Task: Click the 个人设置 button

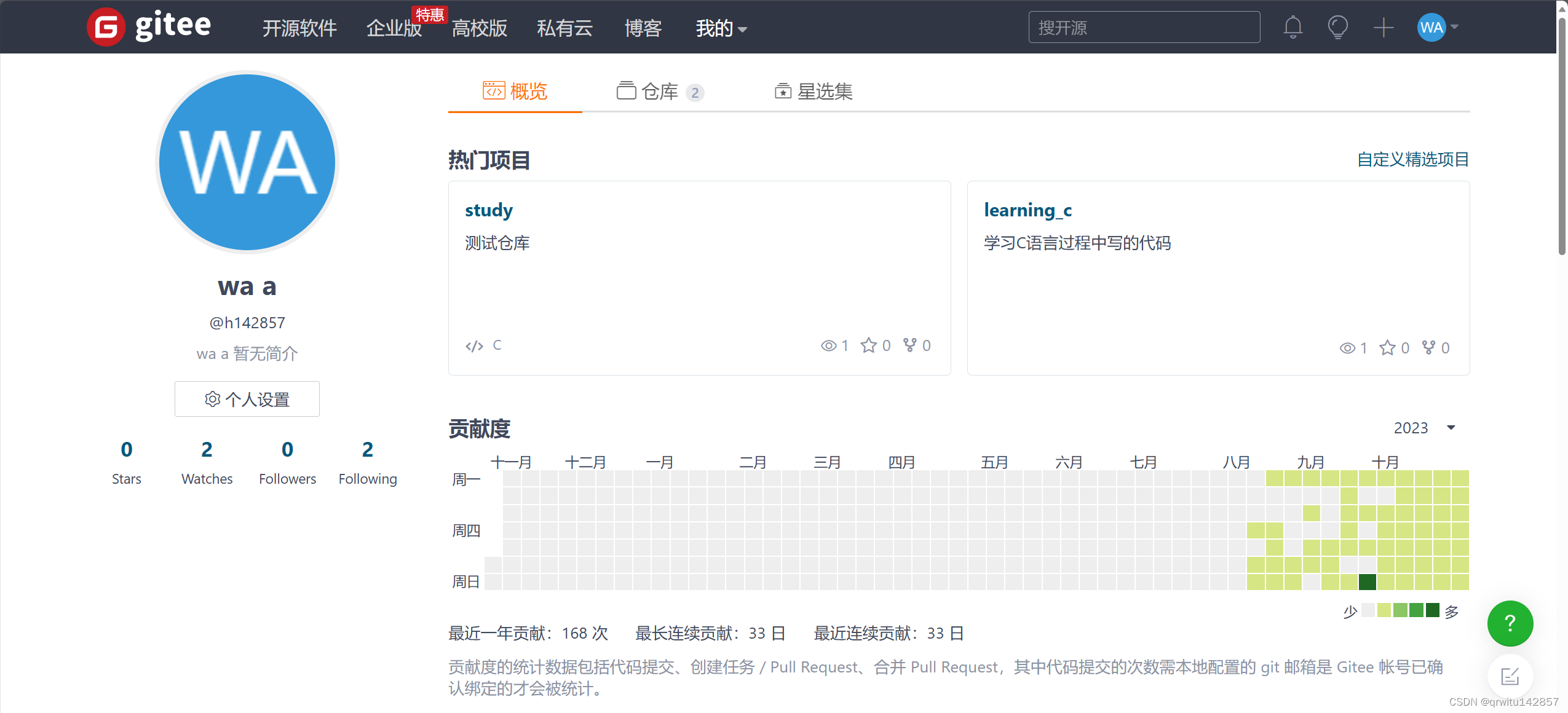Action: click(x=247, y=400)
